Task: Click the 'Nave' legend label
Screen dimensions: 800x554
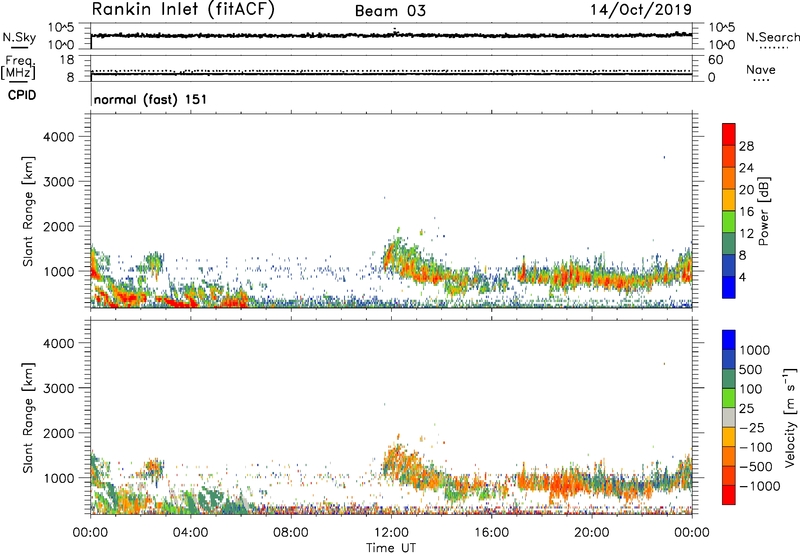Action: tap(760, 70)
